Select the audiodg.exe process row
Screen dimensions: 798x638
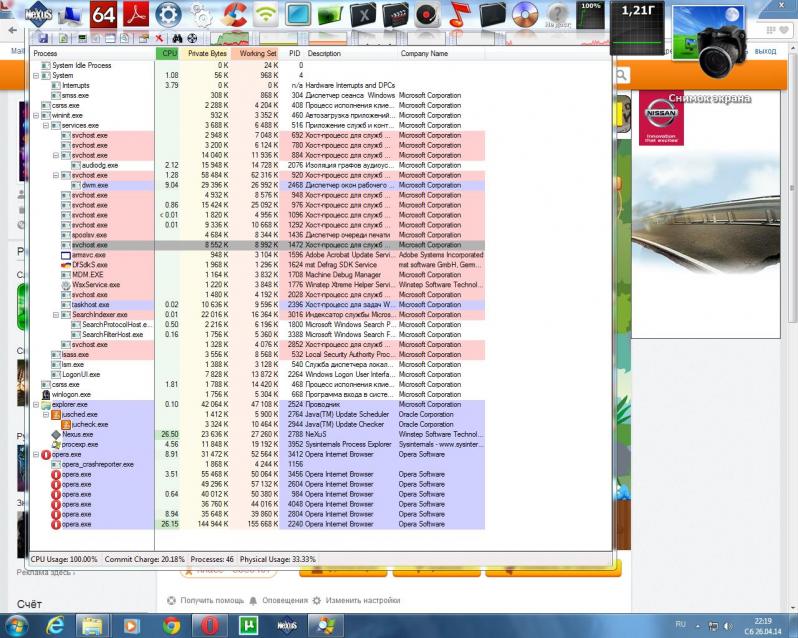tap(257, 165)
